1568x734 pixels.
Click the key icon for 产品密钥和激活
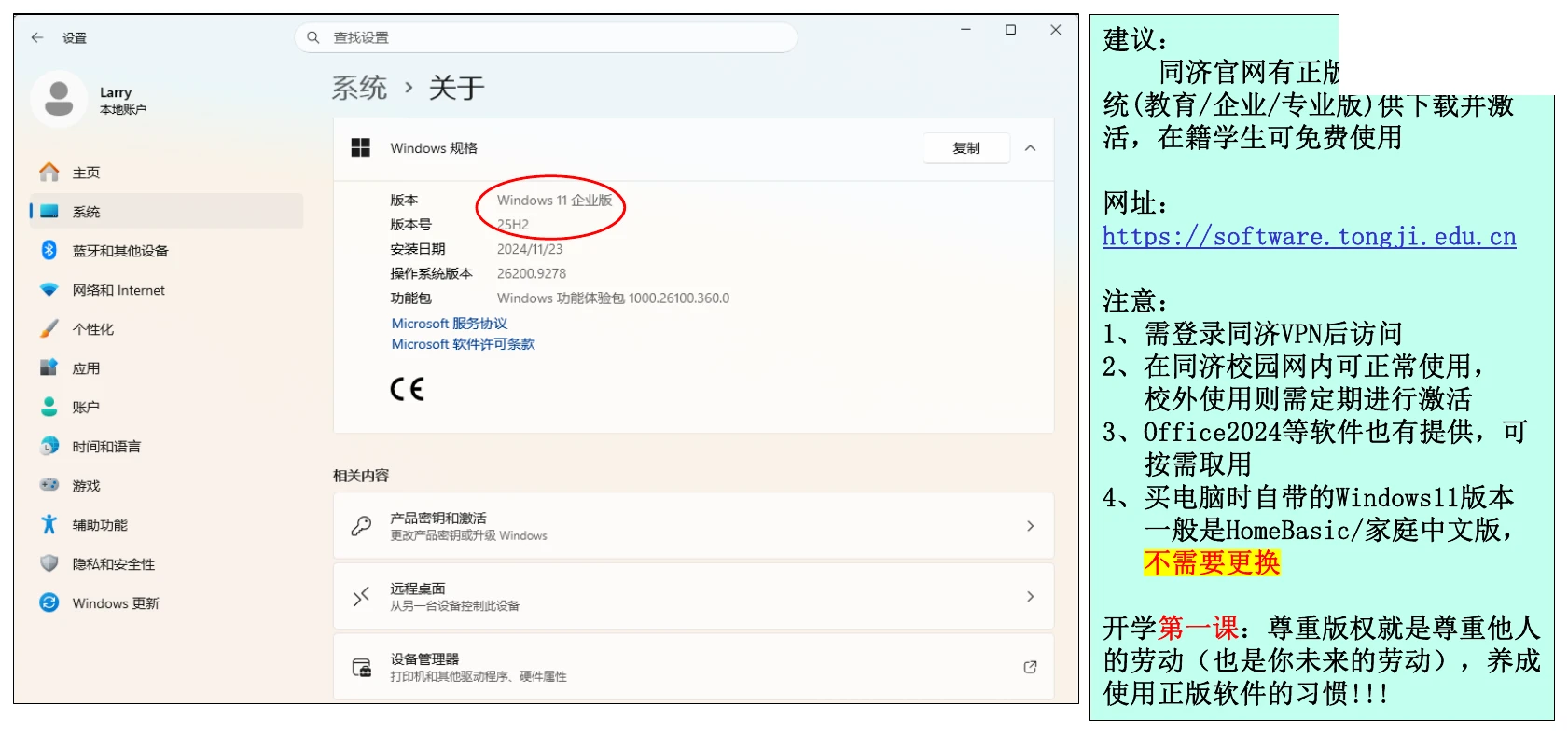(361, 526)
